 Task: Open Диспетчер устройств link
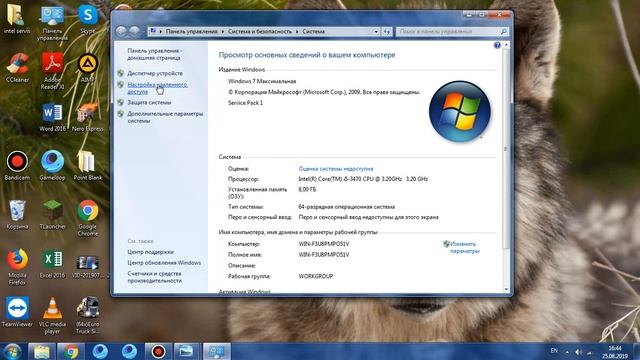point(155,73)
